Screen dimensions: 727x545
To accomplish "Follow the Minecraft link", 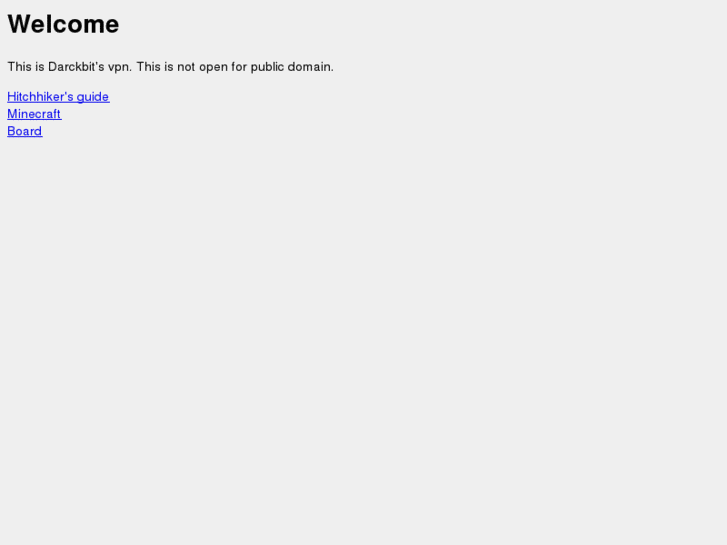I will [34, 114].
